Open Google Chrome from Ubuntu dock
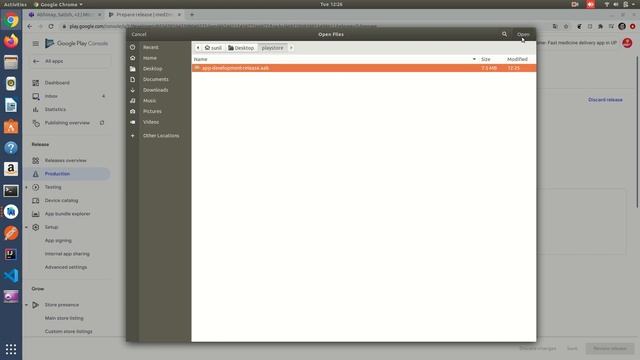The height and width of the screenshot is (360, 640). [11, 20]
